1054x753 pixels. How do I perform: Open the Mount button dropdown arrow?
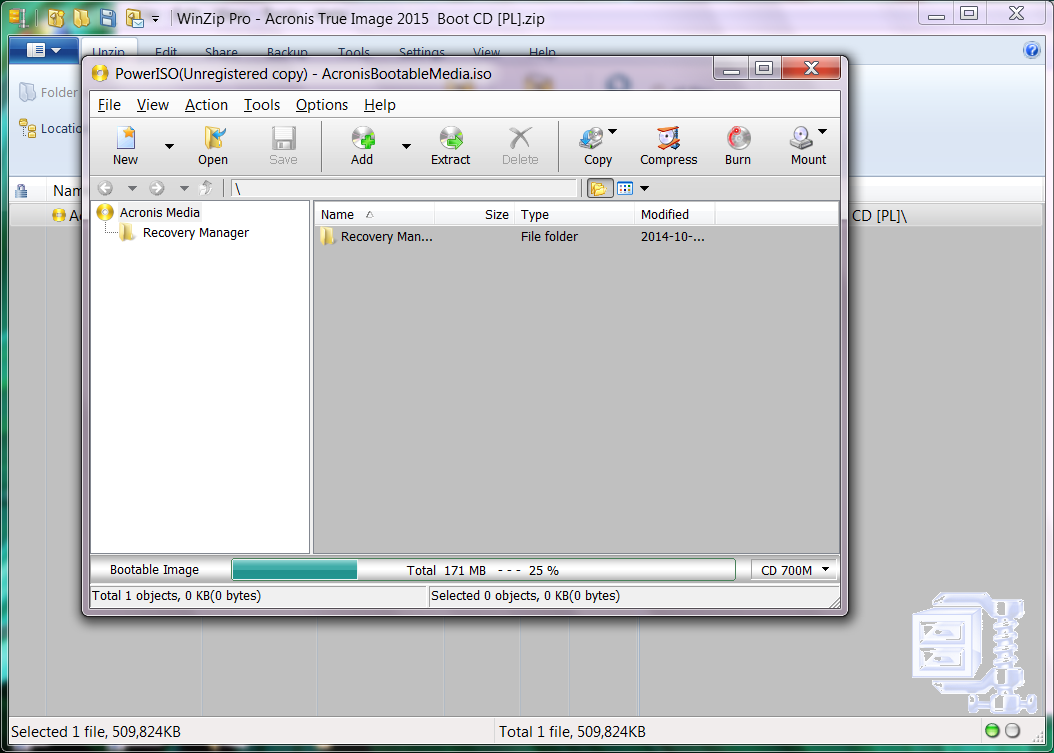(822, 132)
